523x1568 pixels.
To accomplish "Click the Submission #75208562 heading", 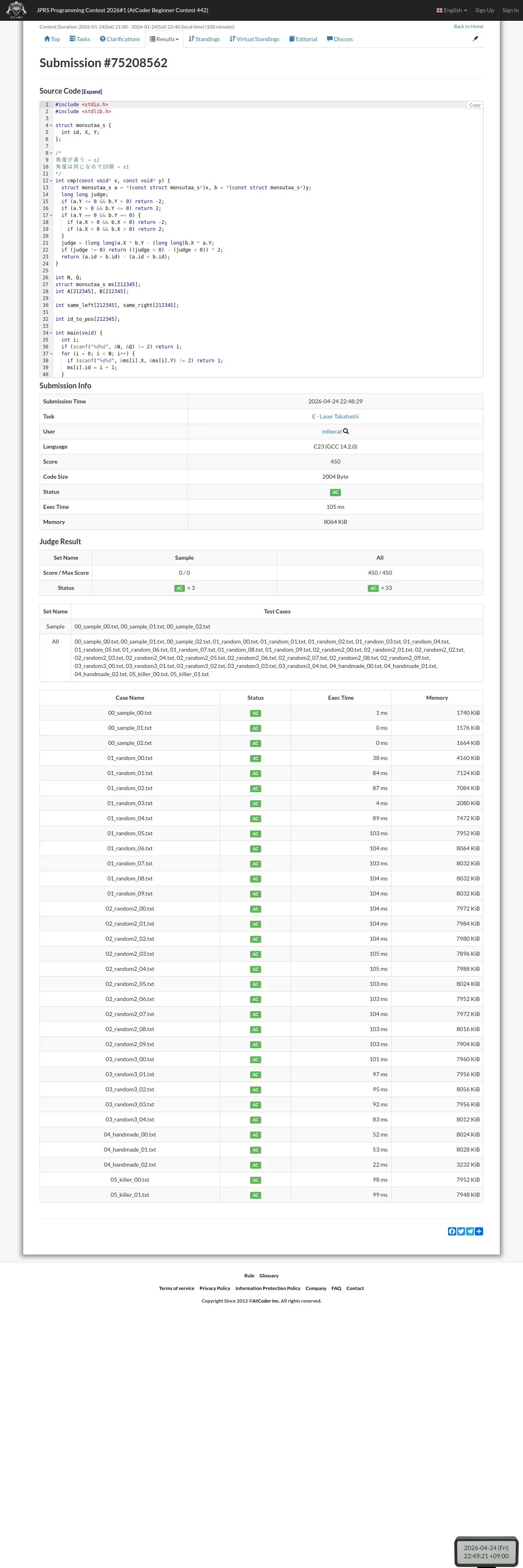I will [x=103, y=64].
